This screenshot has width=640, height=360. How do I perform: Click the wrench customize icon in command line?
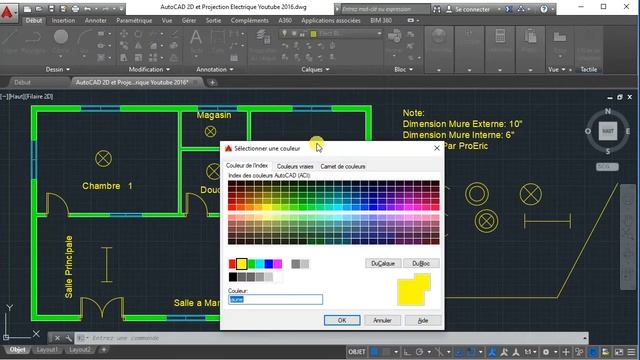(x=68, y=338)
